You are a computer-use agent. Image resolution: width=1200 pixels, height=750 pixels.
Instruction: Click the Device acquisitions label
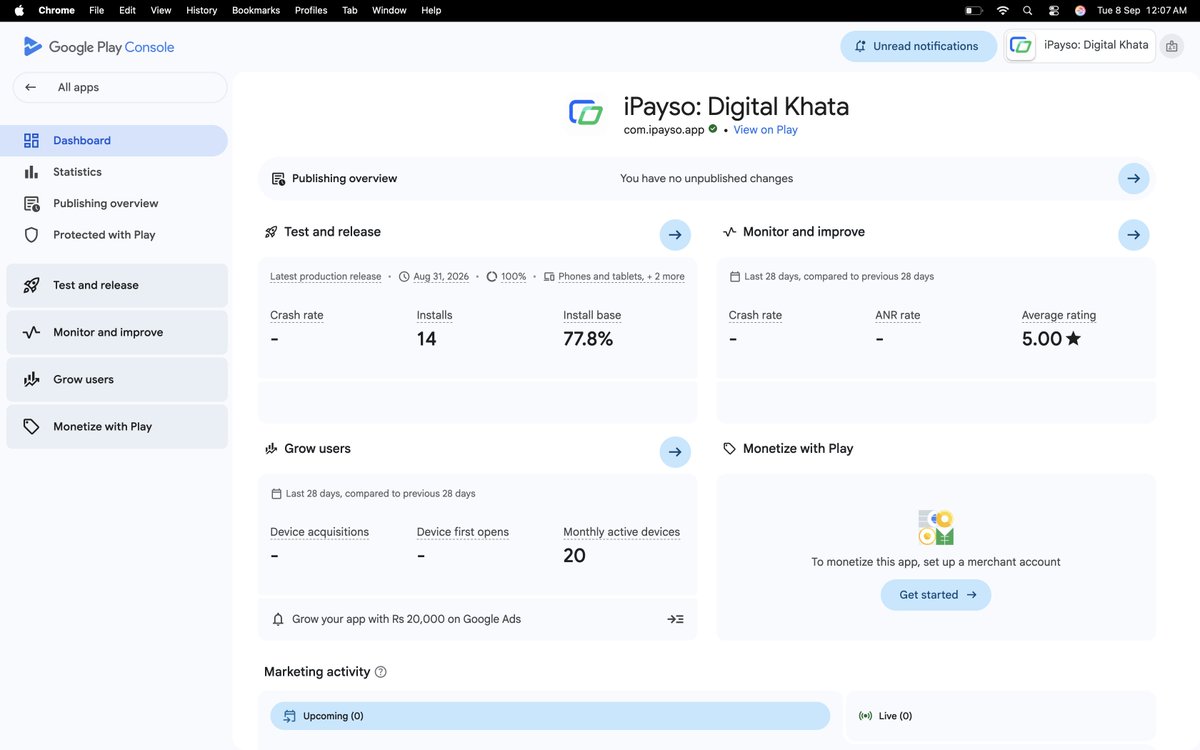(x=319, y=532)
